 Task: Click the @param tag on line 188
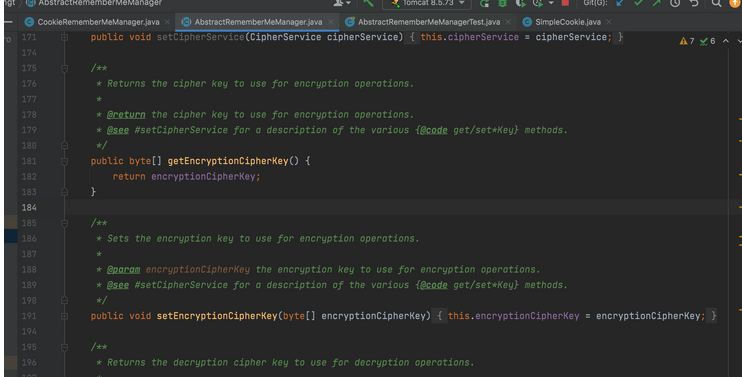click(x=123, y=270)
